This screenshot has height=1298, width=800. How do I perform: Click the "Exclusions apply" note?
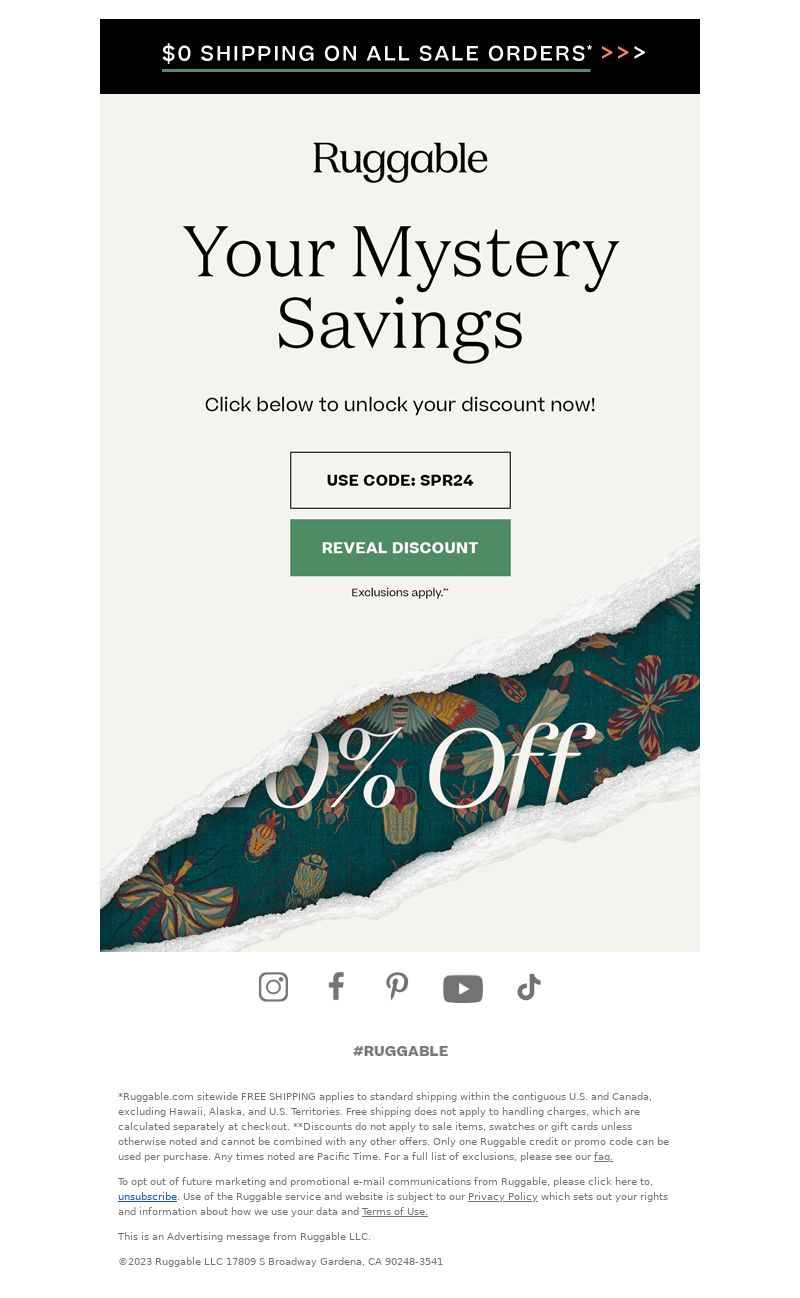400,593
